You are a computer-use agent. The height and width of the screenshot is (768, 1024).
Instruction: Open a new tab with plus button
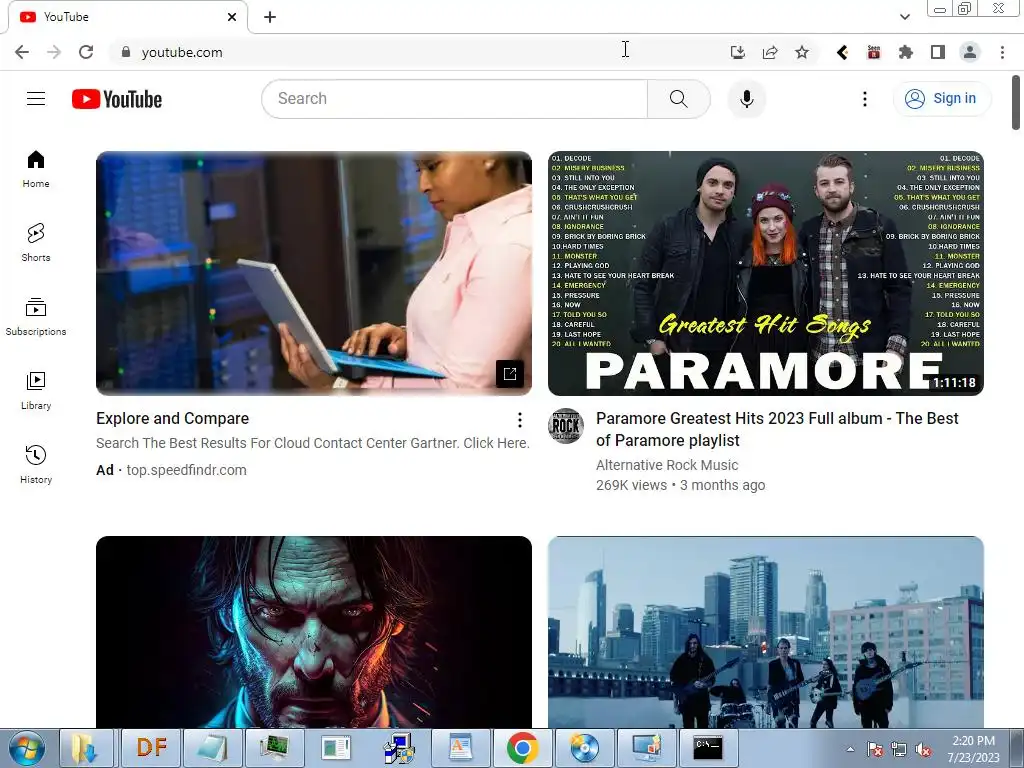coord(270,17)
